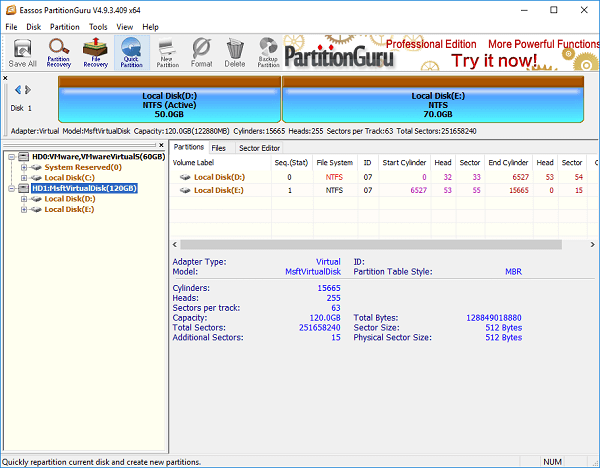Expand the Local Disk(C:) tree node
This screenshot has width=600, height=468.
click(x=24, y=178)
